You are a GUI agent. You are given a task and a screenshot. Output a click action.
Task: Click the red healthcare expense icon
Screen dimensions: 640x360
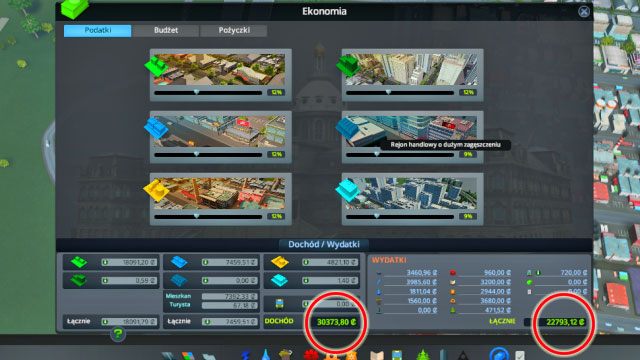point(453,273)
